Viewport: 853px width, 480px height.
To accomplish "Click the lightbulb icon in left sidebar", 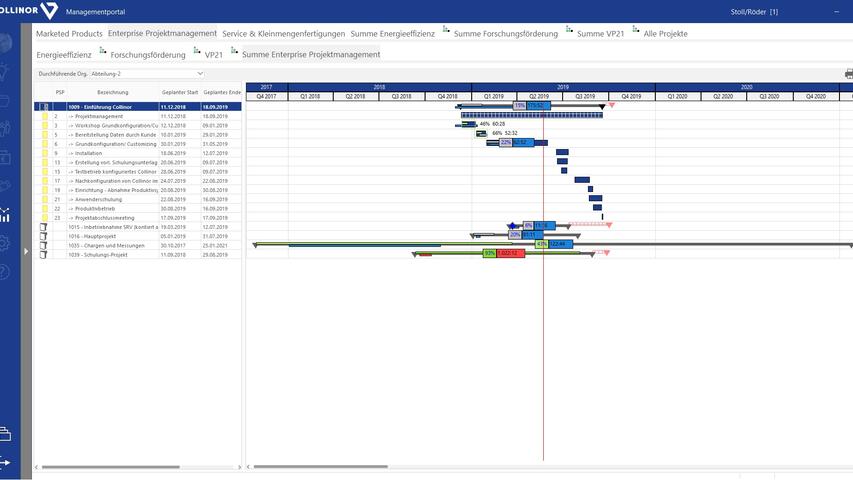I will (x=5, y=70).
